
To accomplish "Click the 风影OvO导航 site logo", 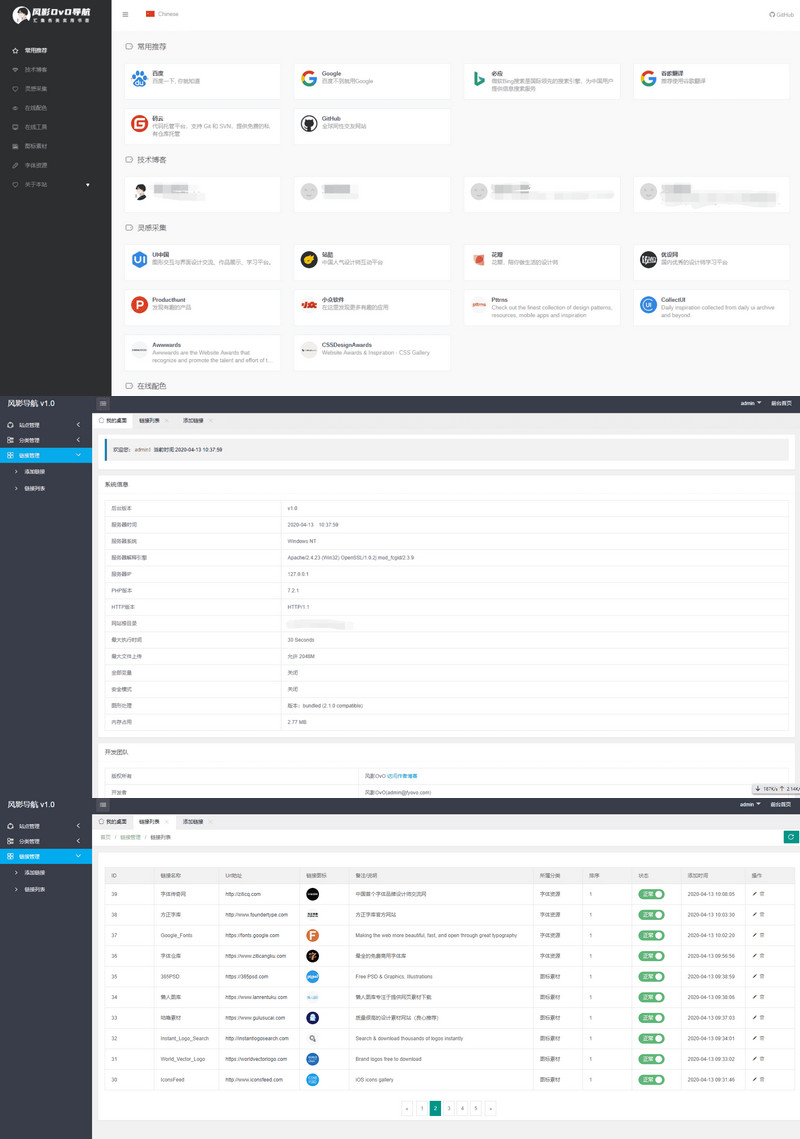I will click(x=52, y=15).
